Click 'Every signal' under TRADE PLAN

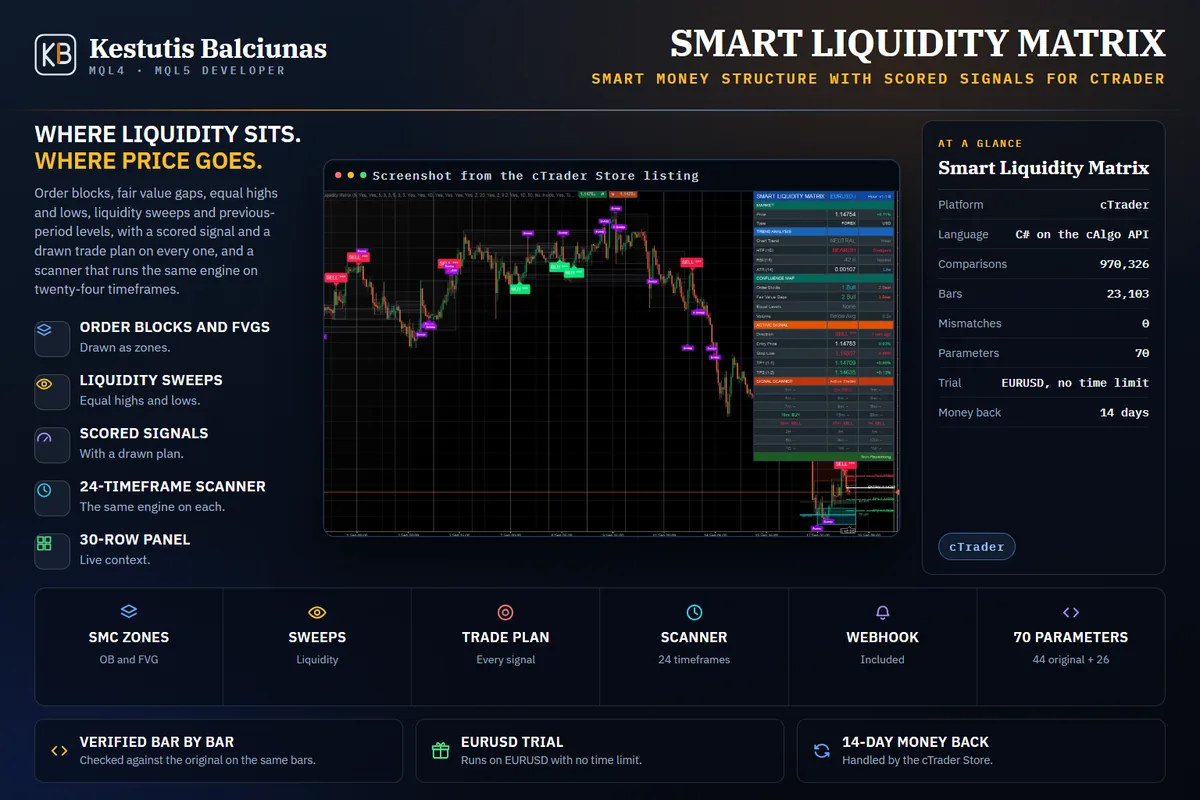pos(505,660)
